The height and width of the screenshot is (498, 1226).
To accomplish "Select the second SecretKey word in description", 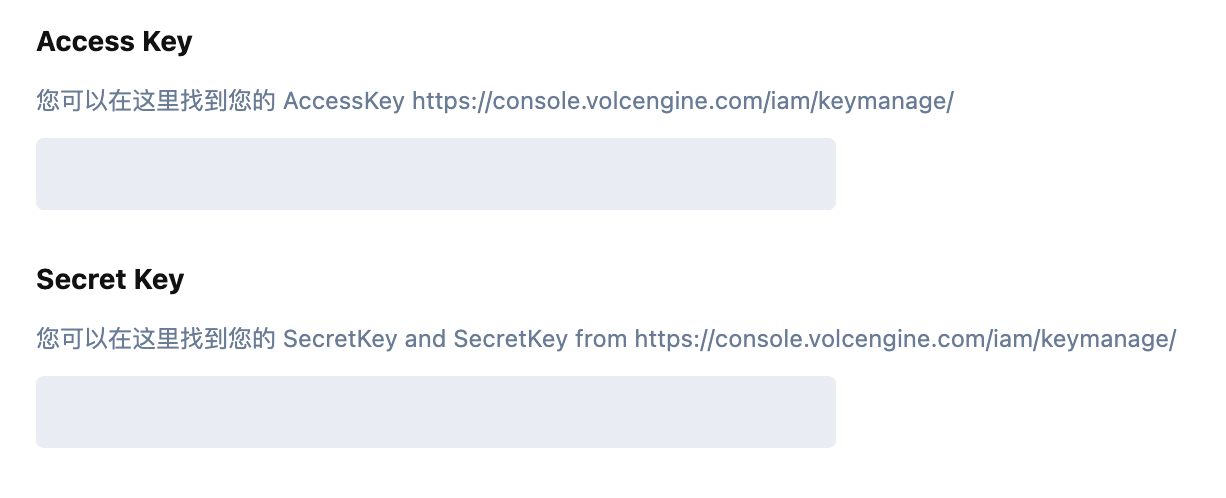I will pos(510,339).
